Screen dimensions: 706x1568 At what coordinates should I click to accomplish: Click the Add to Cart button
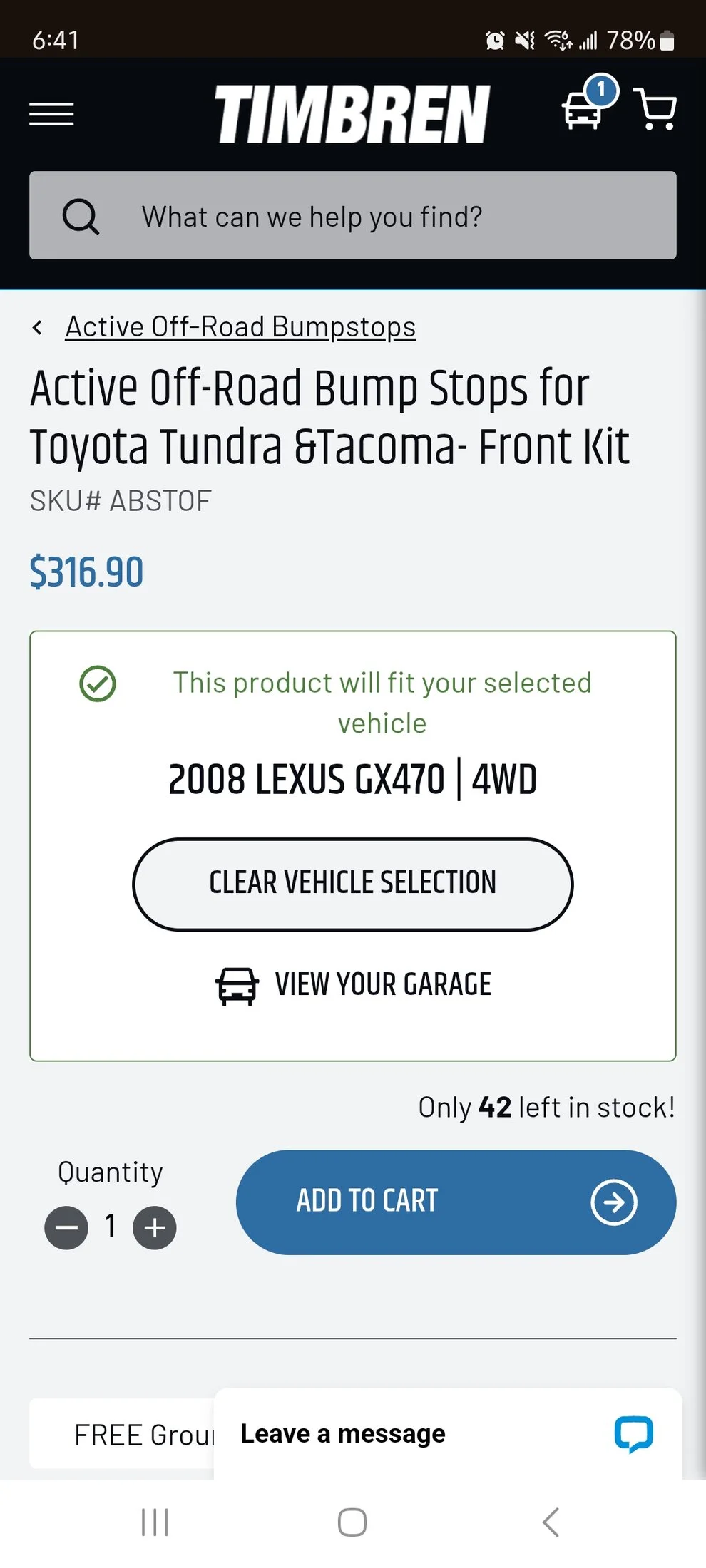[x=456, y=1202]
